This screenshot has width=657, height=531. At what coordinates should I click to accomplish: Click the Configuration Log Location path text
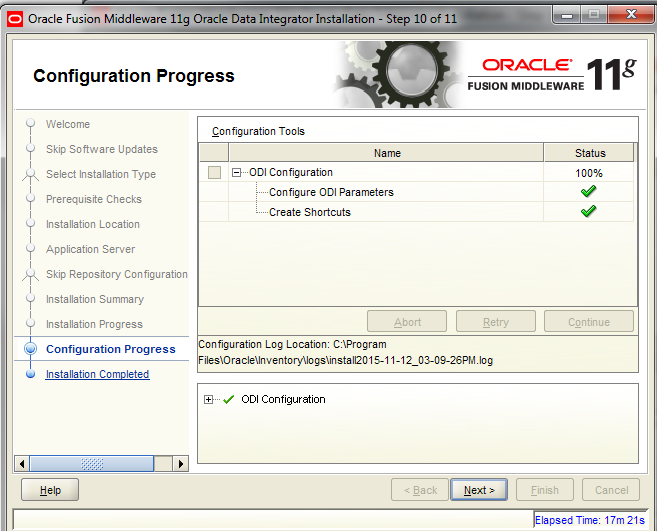(x=345, y=352)
